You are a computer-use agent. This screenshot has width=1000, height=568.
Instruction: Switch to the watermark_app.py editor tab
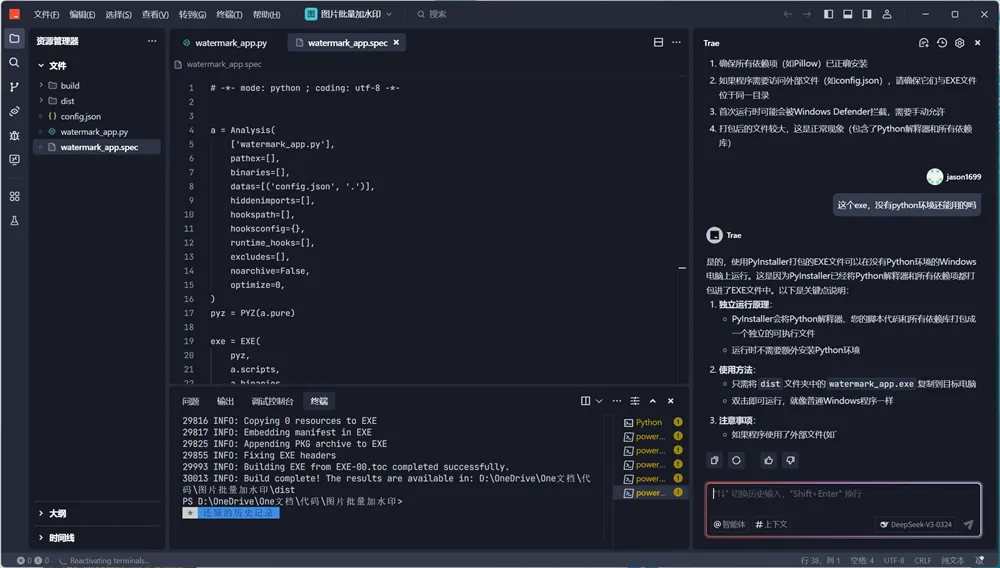230,43
